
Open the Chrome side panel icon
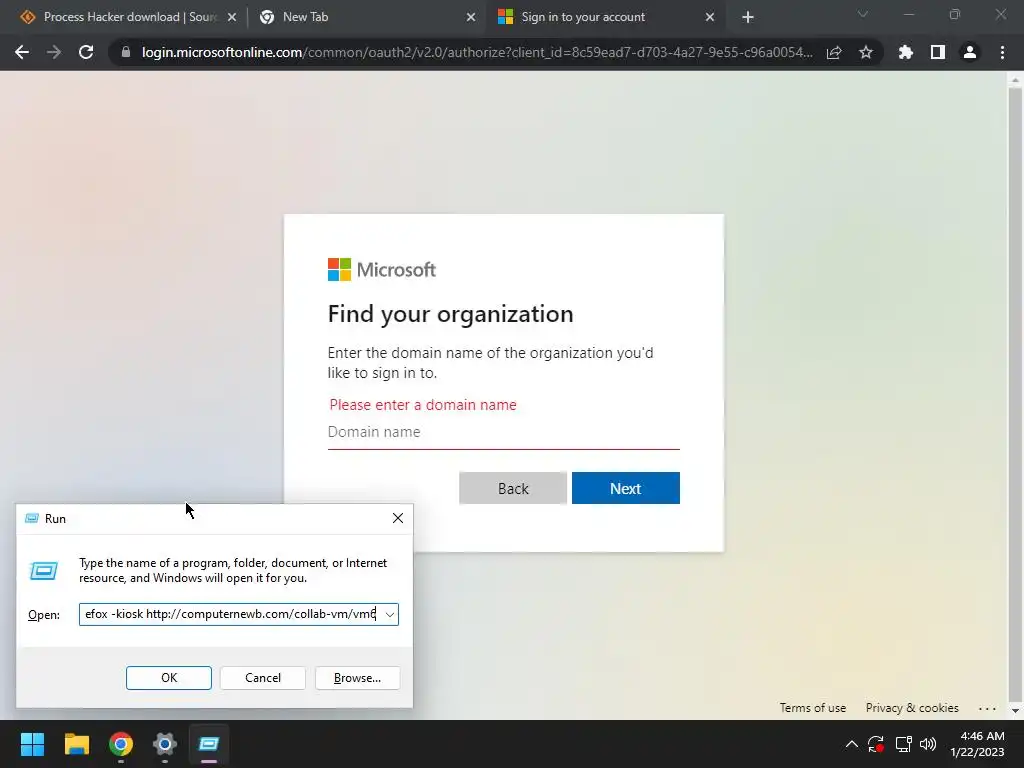(938, 52)
